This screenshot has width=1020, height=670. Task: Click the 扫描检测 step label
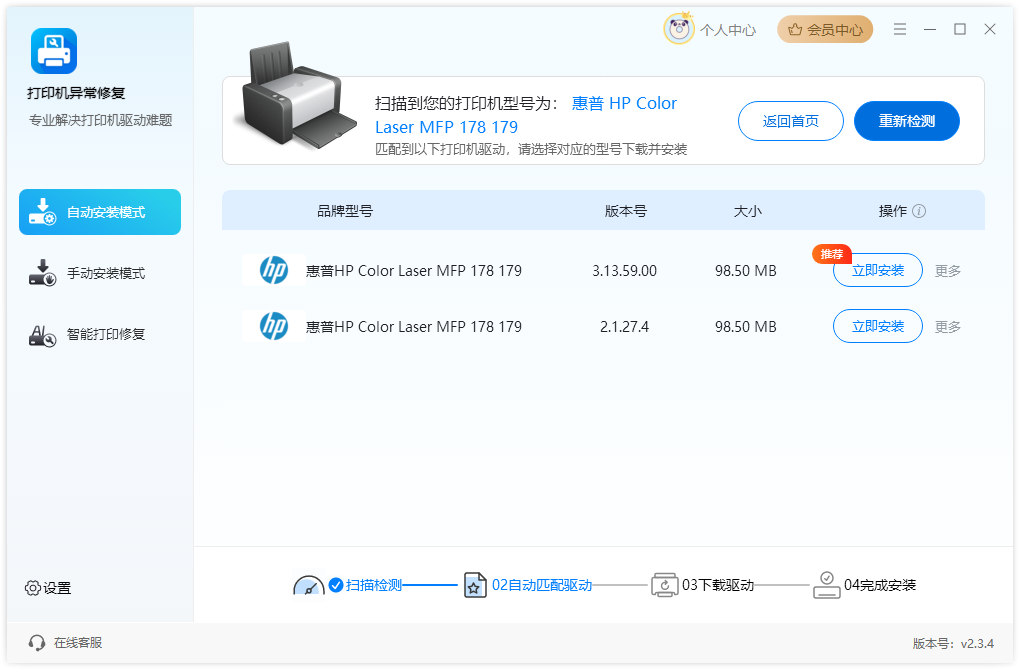pos(374,585)
